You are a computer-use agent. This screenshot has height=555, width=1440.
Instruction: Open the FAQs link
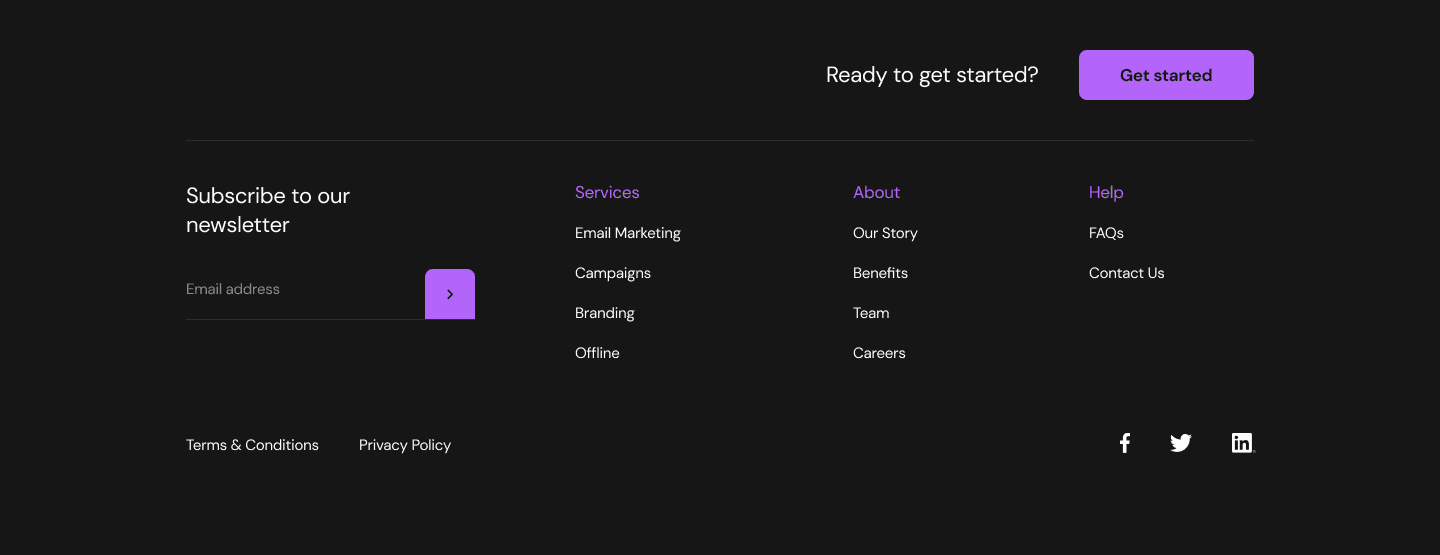point(1106,233)
